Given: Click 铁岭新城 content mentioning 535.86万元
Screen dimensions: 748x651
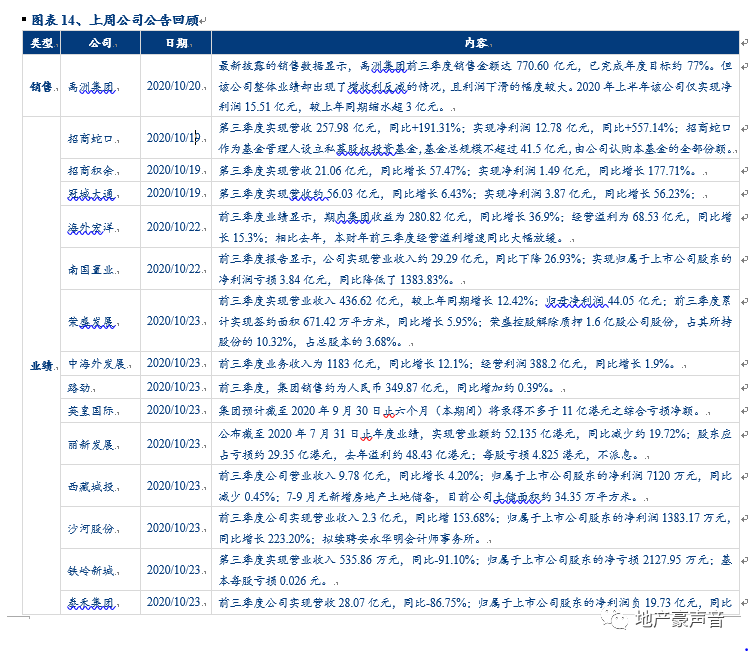Looking at the screenshot, I should coord(475,570).
